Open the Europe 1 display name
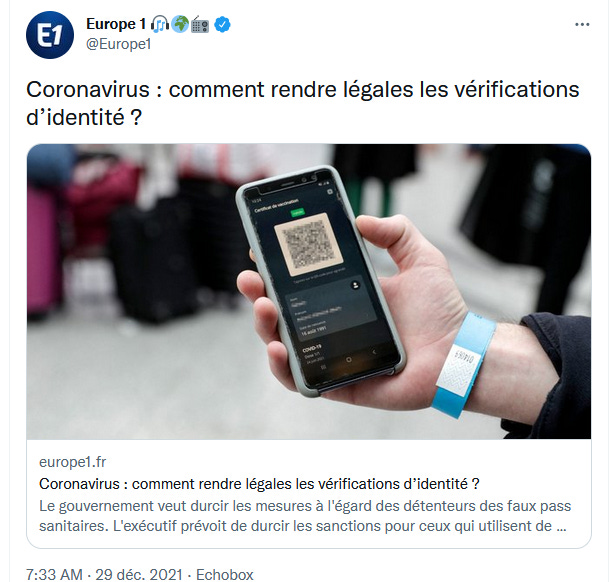 pos(116,24)
